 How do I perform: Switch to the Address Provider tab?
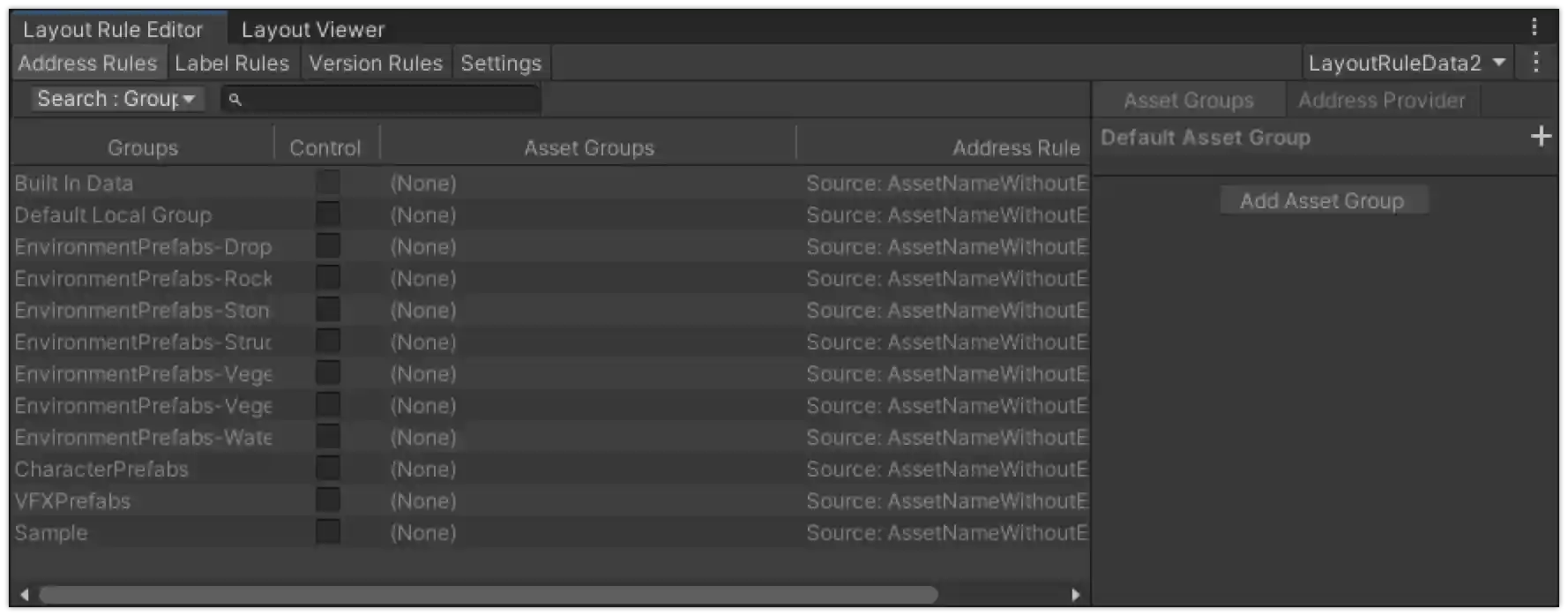1382,100
